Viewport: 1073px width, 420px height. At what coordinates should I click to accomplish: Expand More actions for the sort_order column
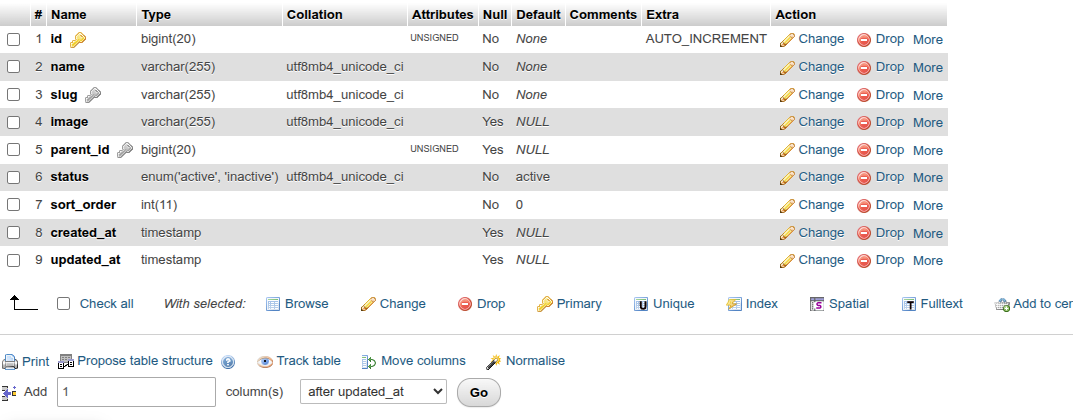tap(928, 205)
